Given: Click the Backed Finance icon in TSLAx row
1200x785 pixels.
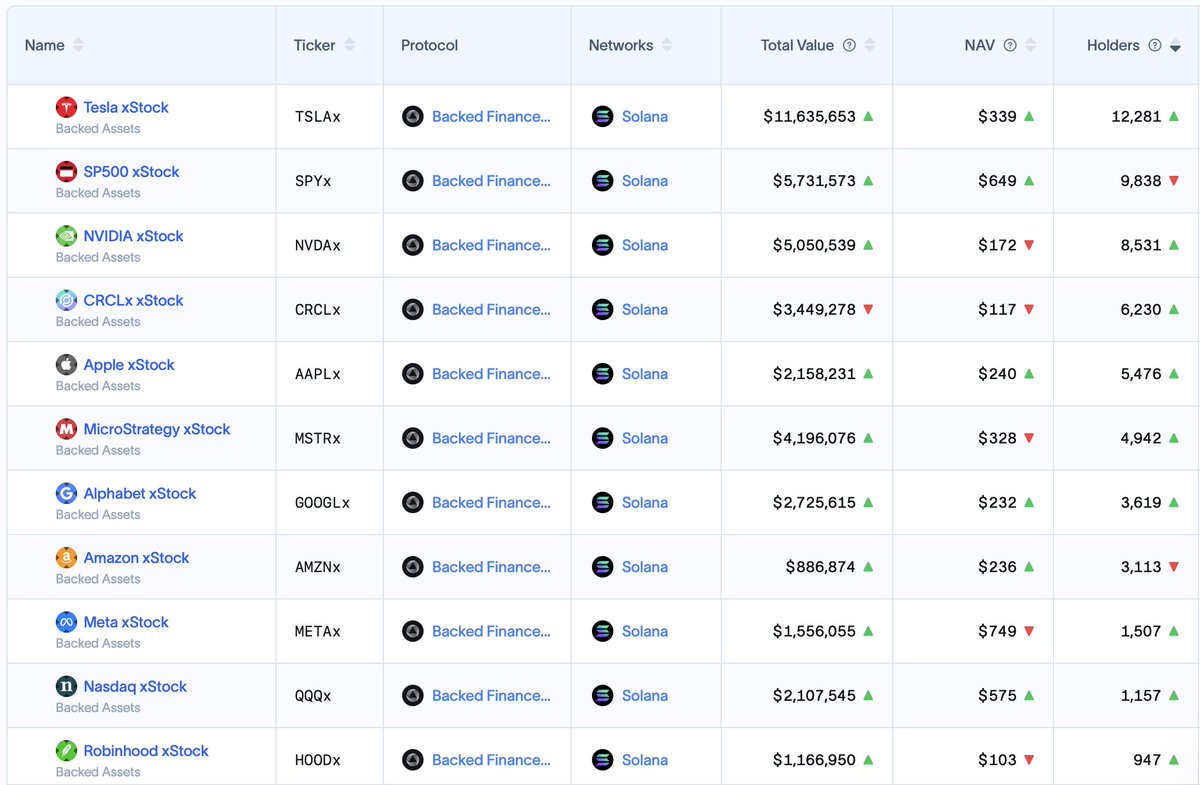Looking at the screenshot, I should point(413,117).
